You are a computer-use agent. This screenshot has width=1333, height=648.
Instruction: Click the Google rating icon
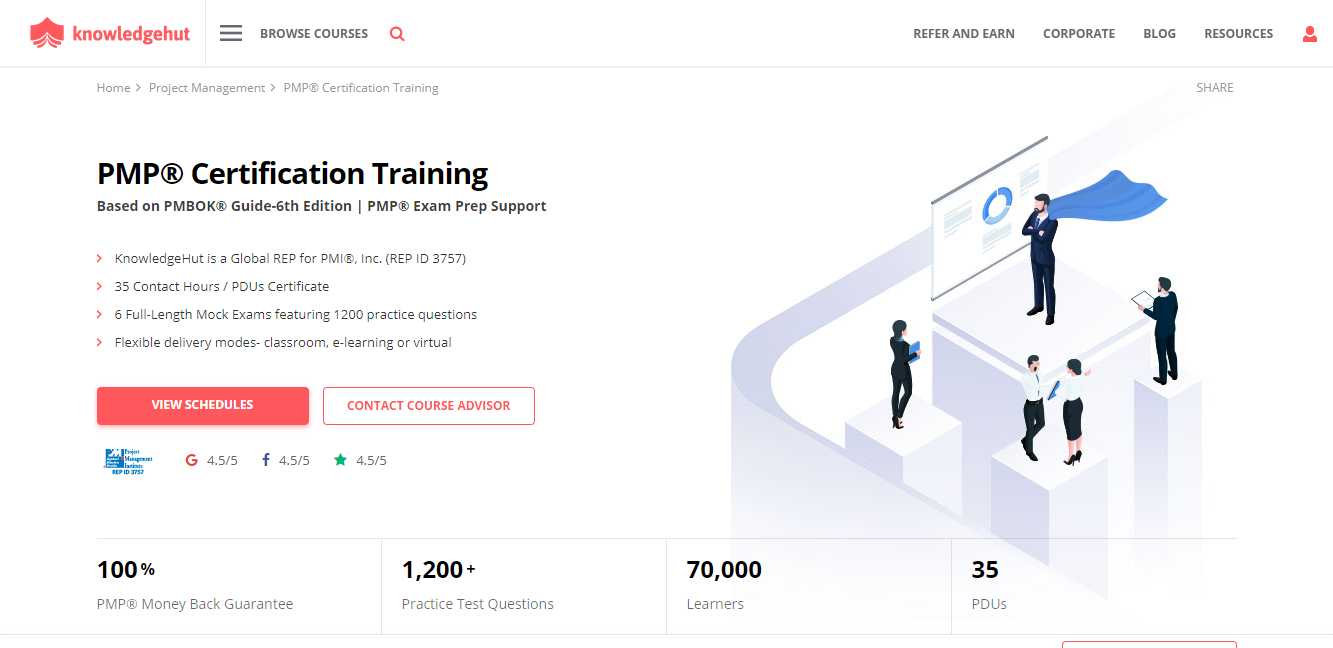(x=191, y=459)
